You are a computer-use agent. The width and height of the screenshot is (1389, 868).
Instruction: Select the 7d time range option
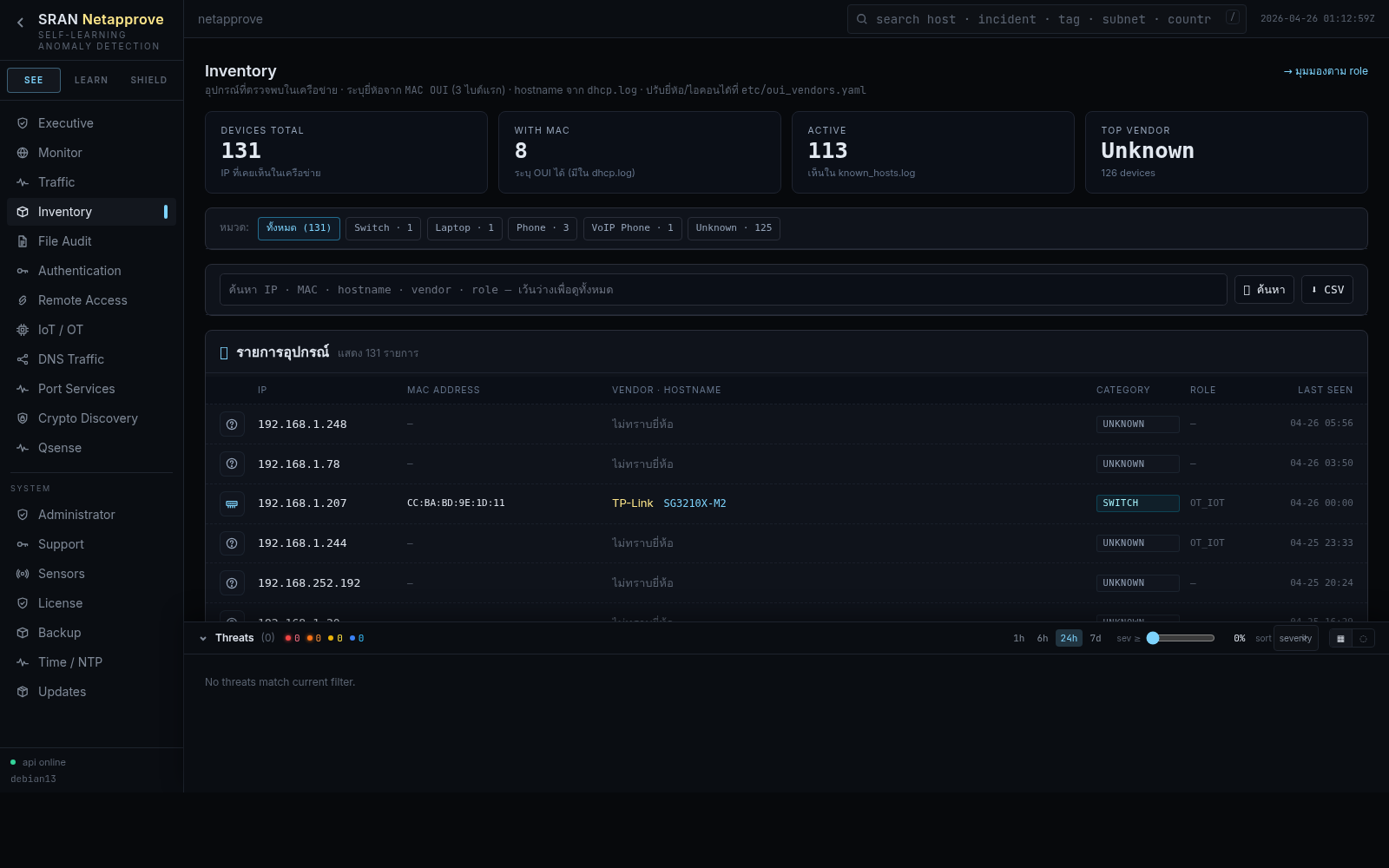point(1096,639)
